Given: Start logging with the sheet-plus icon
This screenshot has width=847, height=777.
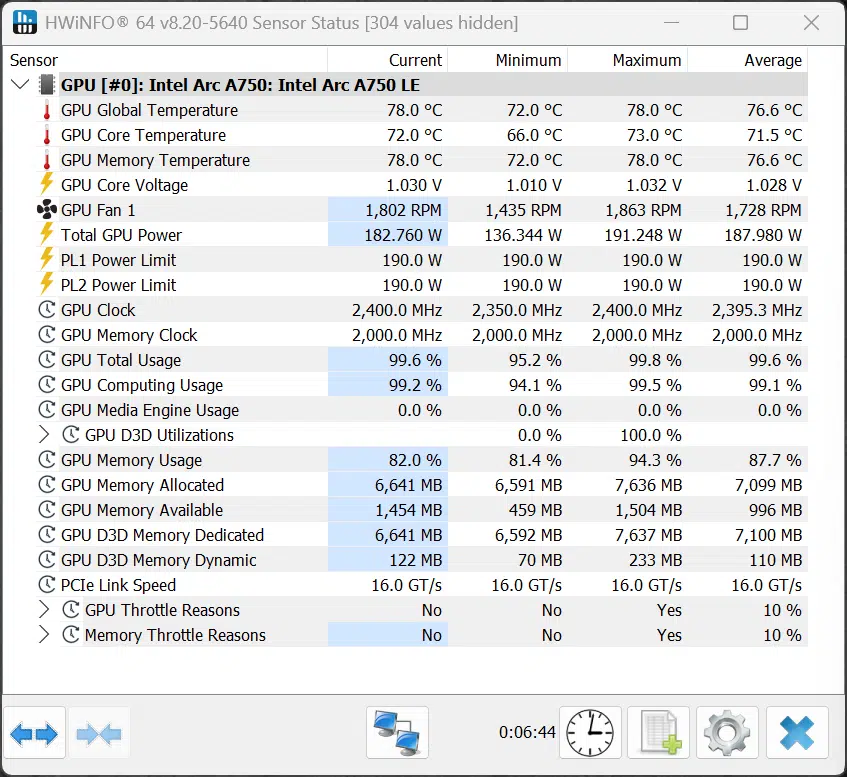Looking at the screenshot, I should point(658,733).
